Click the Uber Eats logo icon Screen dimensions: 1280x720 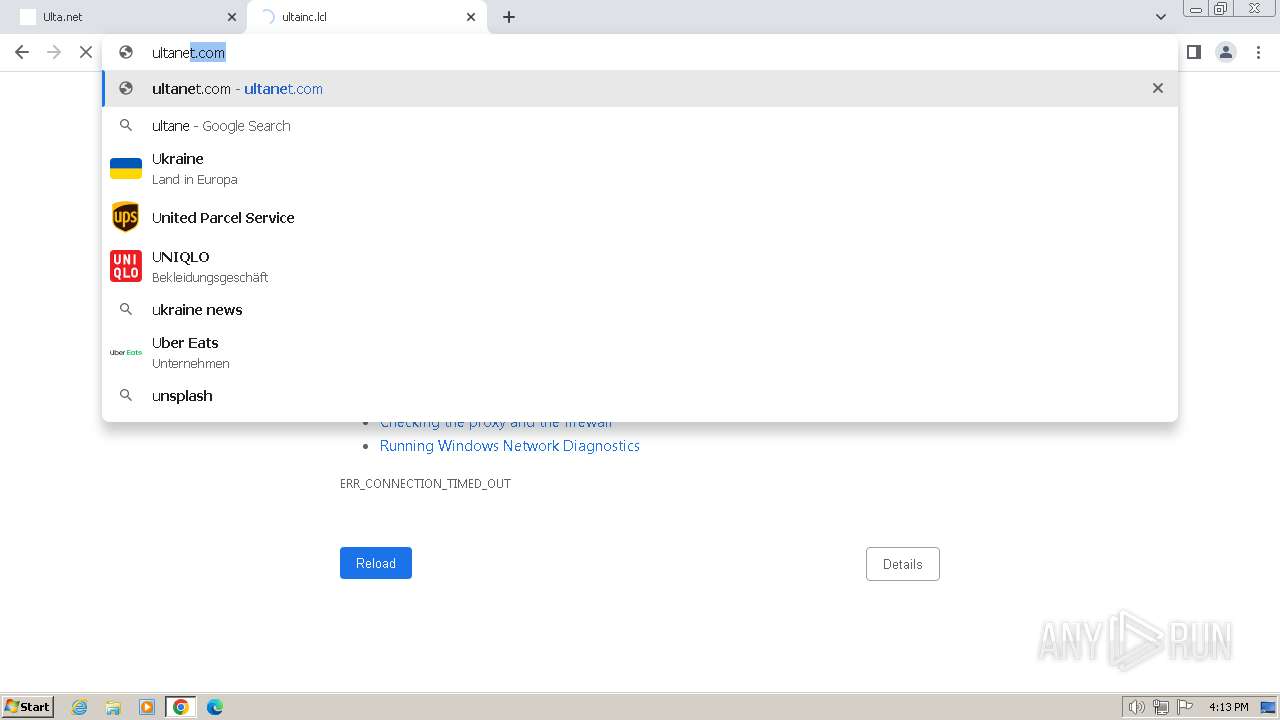pos(126,352)
